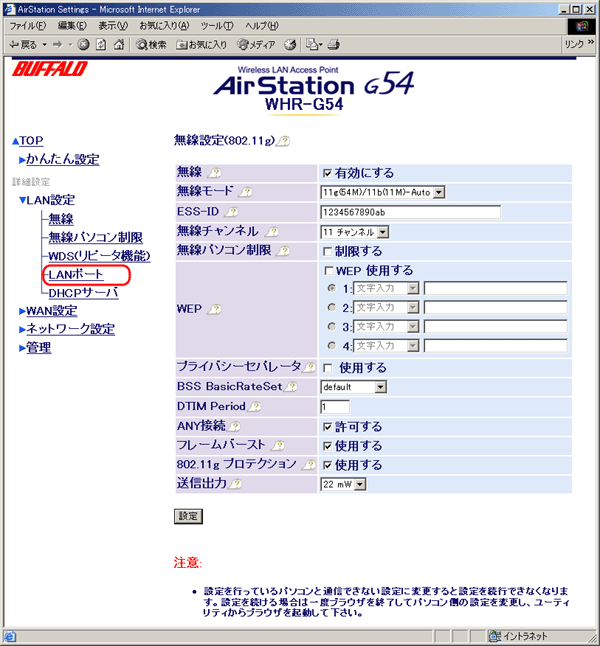
Task: Click the ESS-ID text field
Action: pos(410,212)
